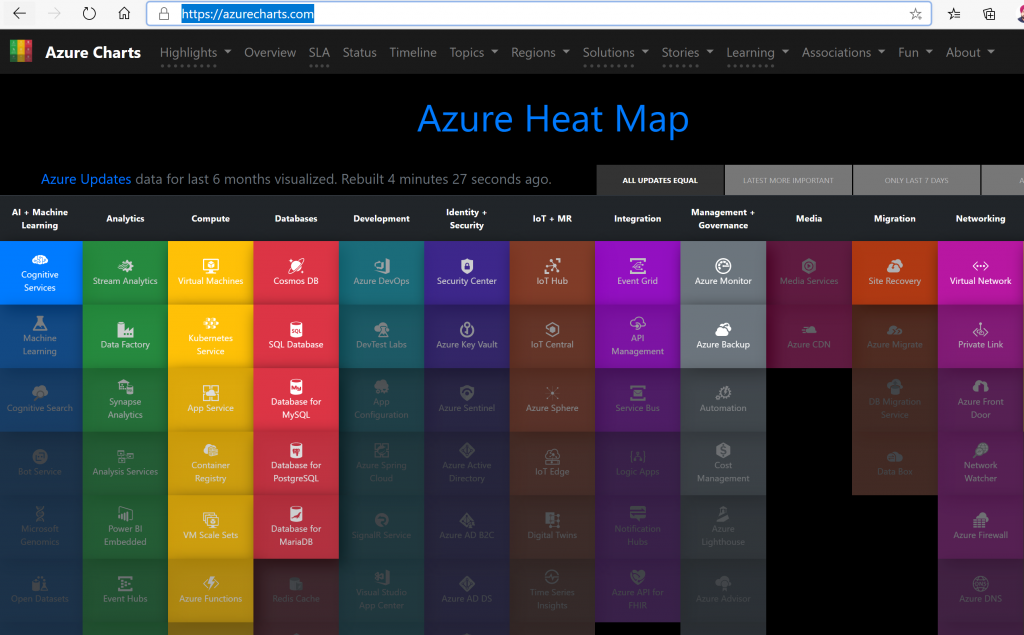Select the Virtual Network tile
The height and width of the screenshot is (635, 1024).
[x=980, y=272]
